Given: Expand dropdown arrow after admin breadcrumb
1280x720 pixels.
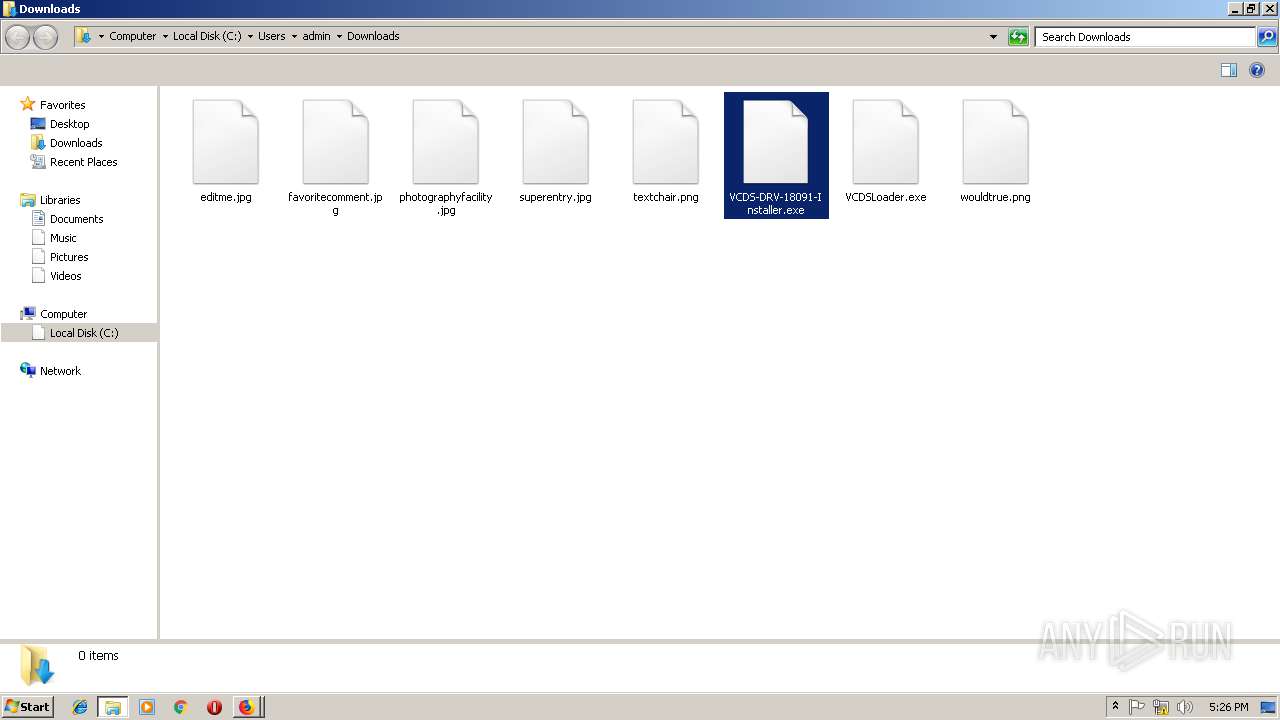Looking at the screenshot, I should pyautogui.click(x=339, y=37).
